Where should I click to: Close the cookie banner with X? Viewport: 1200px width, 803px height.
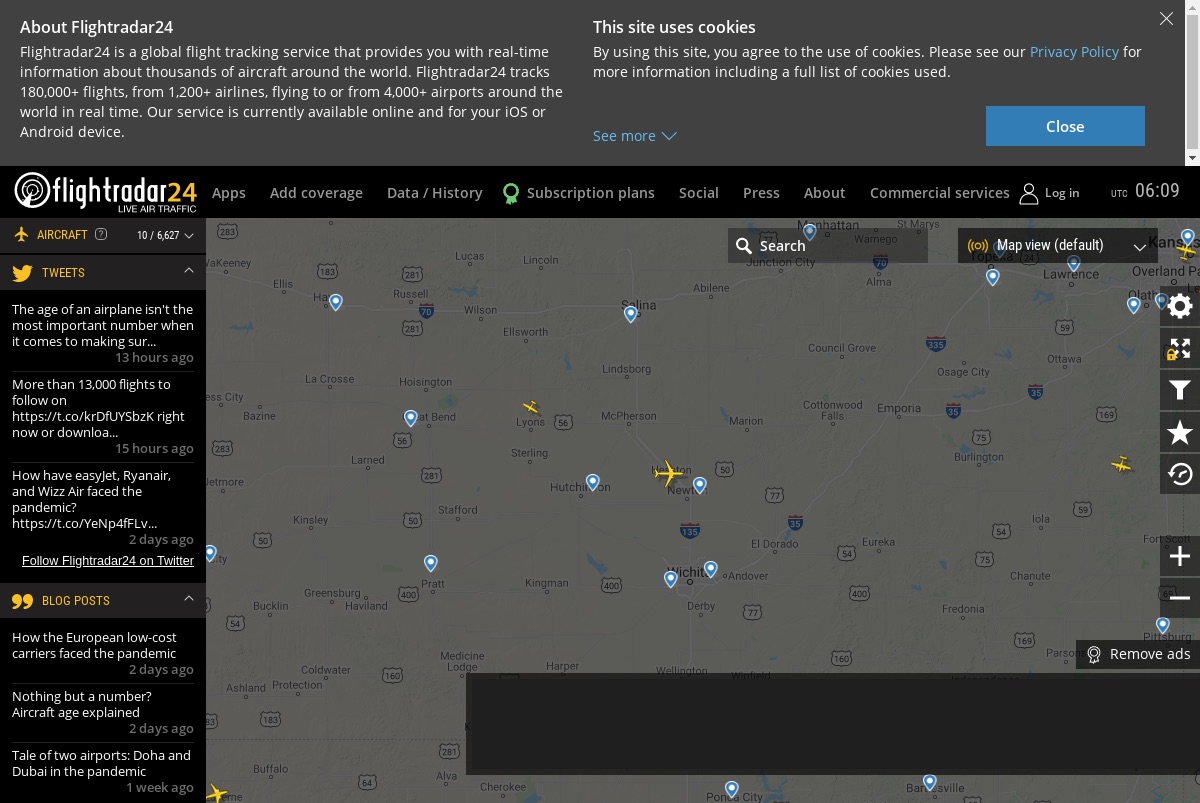[x=1166, y=18]
